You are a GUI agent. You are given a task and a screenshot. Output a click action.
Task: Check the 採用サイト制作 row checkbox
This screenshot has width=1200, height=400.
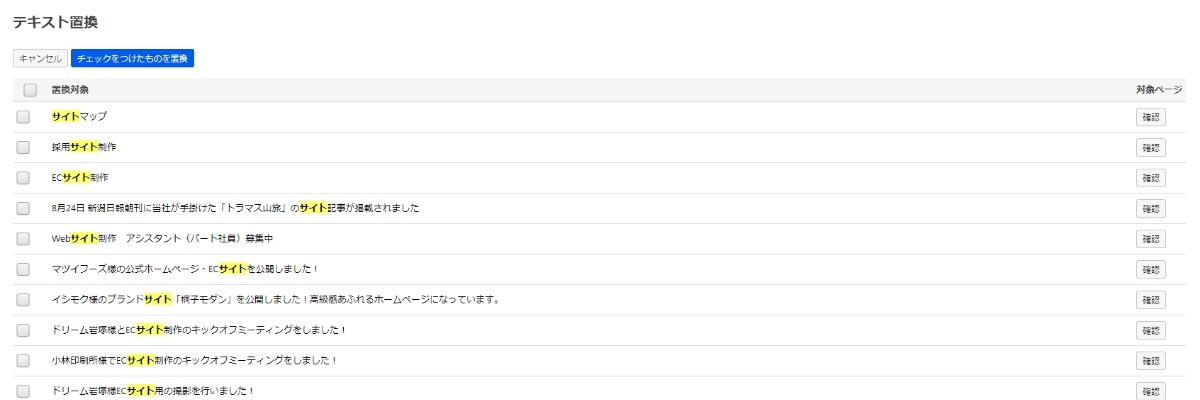pyautogui.click(x=23, y=147)
